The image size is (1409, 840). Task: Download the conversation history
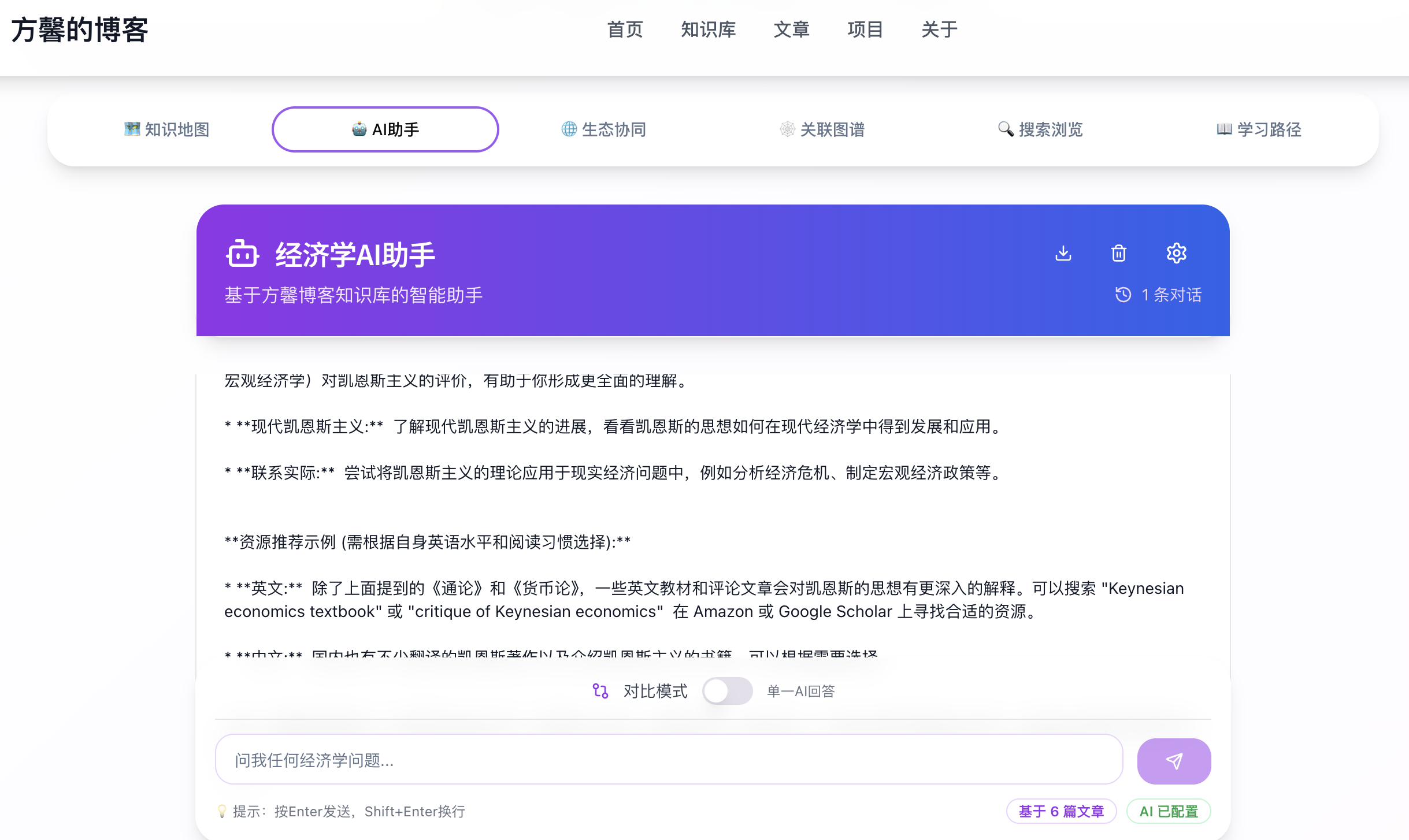[1063, 253]
